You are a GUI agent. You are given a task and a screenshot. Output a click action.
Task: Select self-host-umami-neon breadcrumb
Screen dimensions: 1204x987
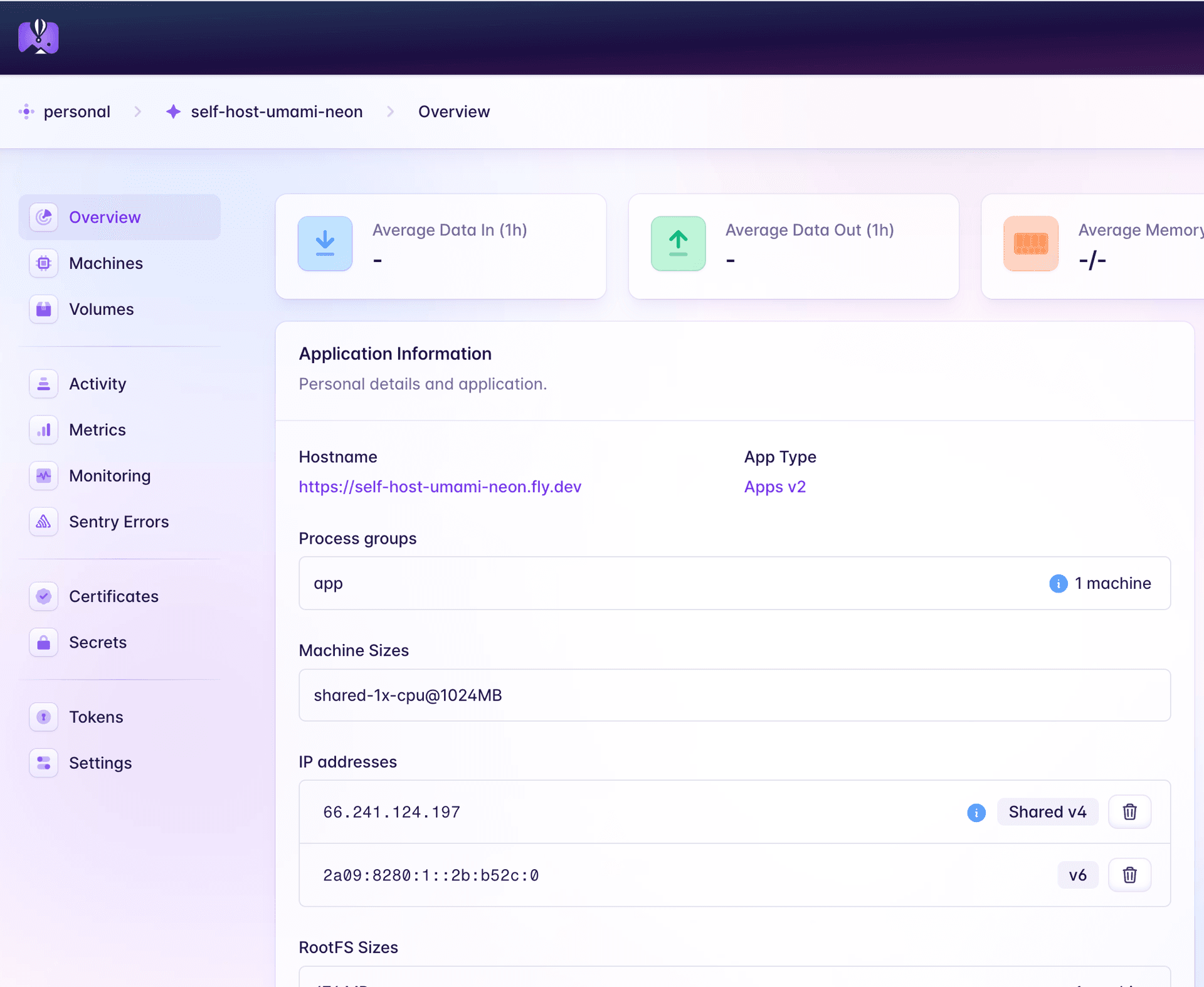click(276, 112)
